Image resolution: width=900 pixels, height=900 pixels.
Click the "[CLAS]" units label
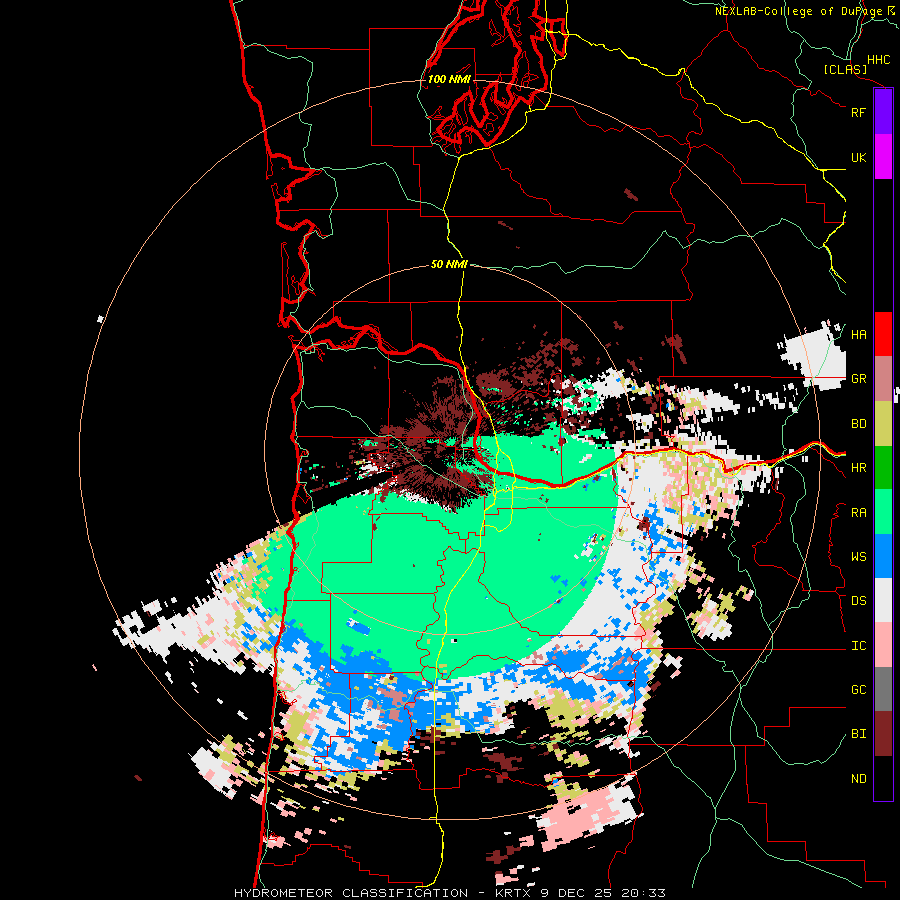(x=845, y=70)
